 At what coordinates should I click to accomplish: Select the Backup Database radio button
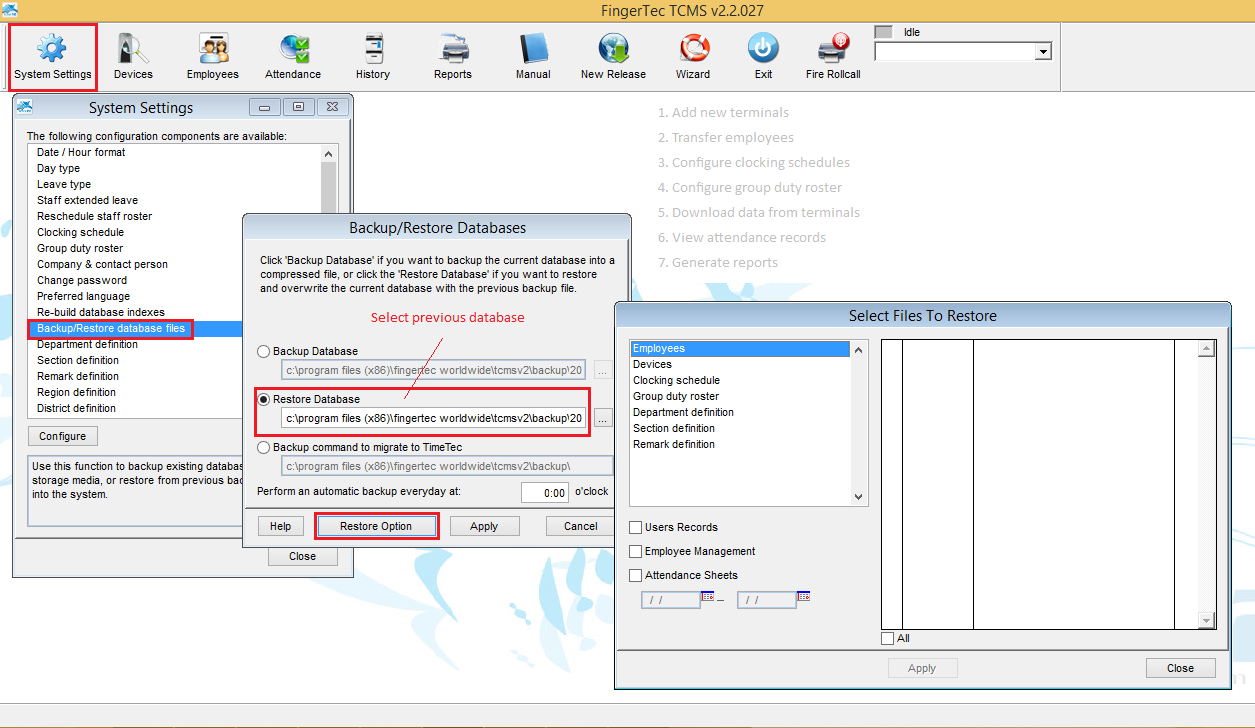coord(264,352)
